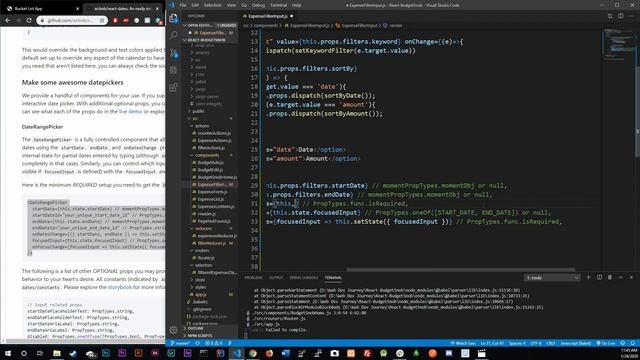Split the terminal panel
The width and height of the screenshot is (640, 360).
click(x=599, y=278)
